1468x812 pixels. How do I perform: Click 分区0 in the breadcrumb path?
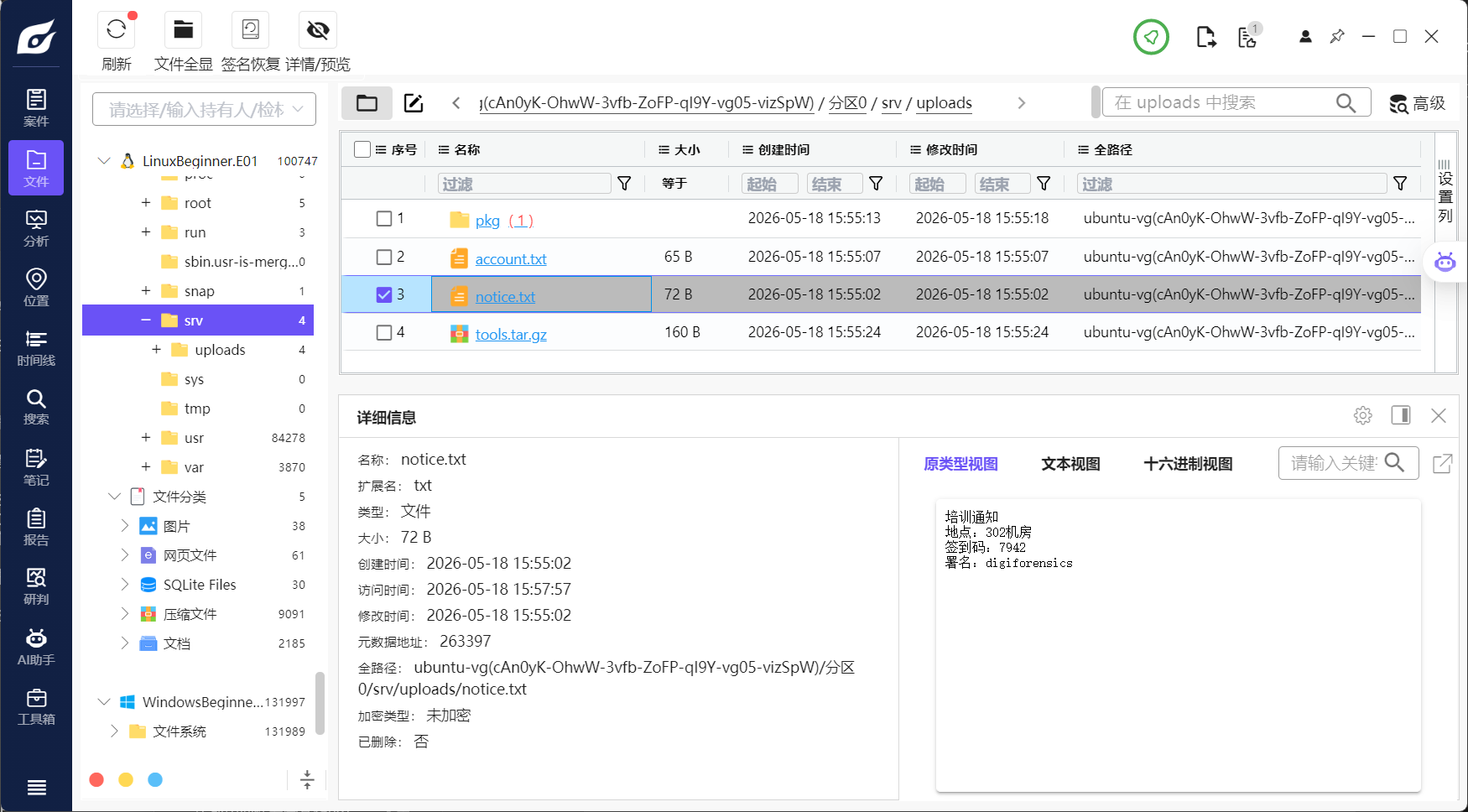(x=847, y=102)
